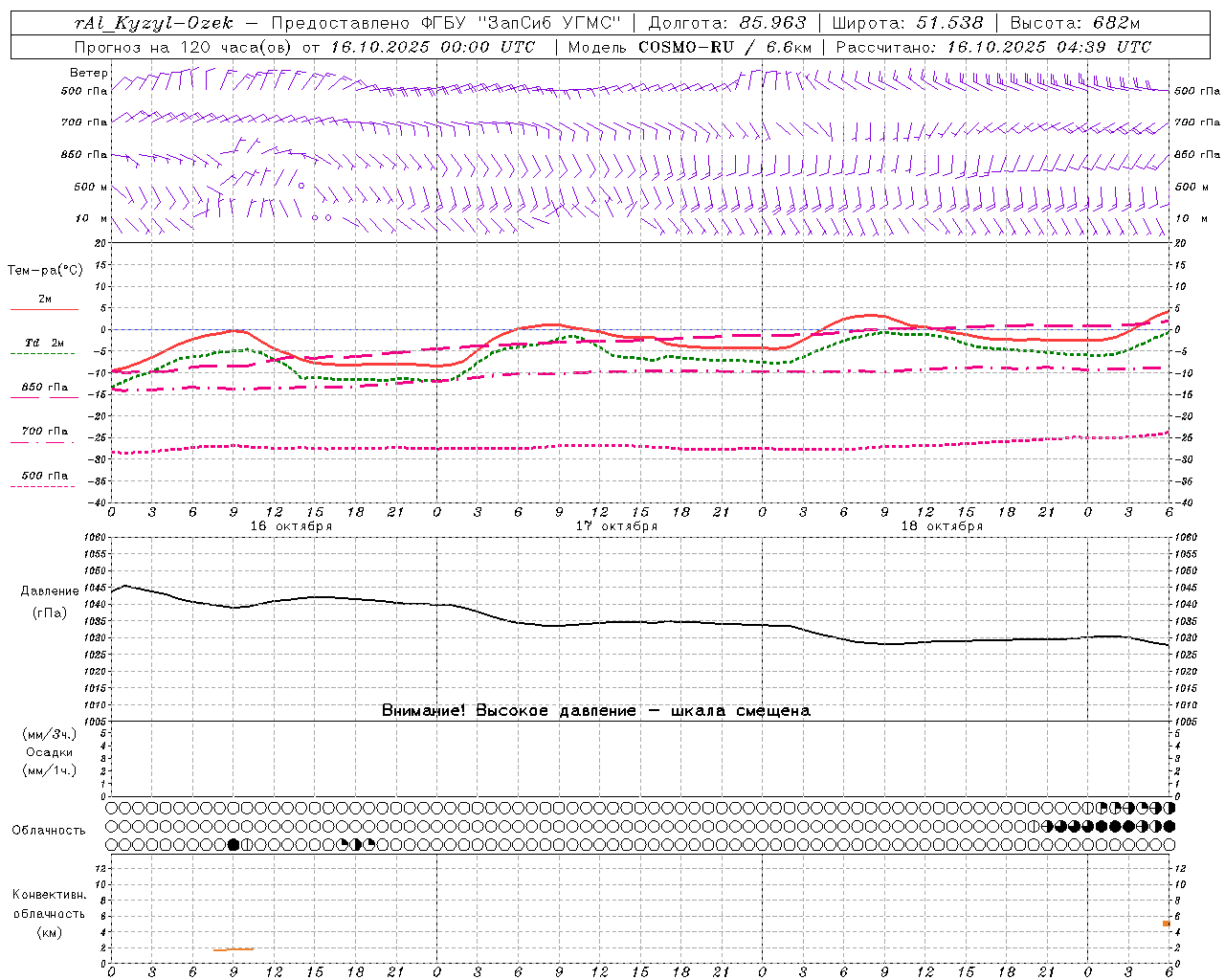Click the 18 октября date label
The width and height of the screenshot is (1225, 980).
click(942, 526)
